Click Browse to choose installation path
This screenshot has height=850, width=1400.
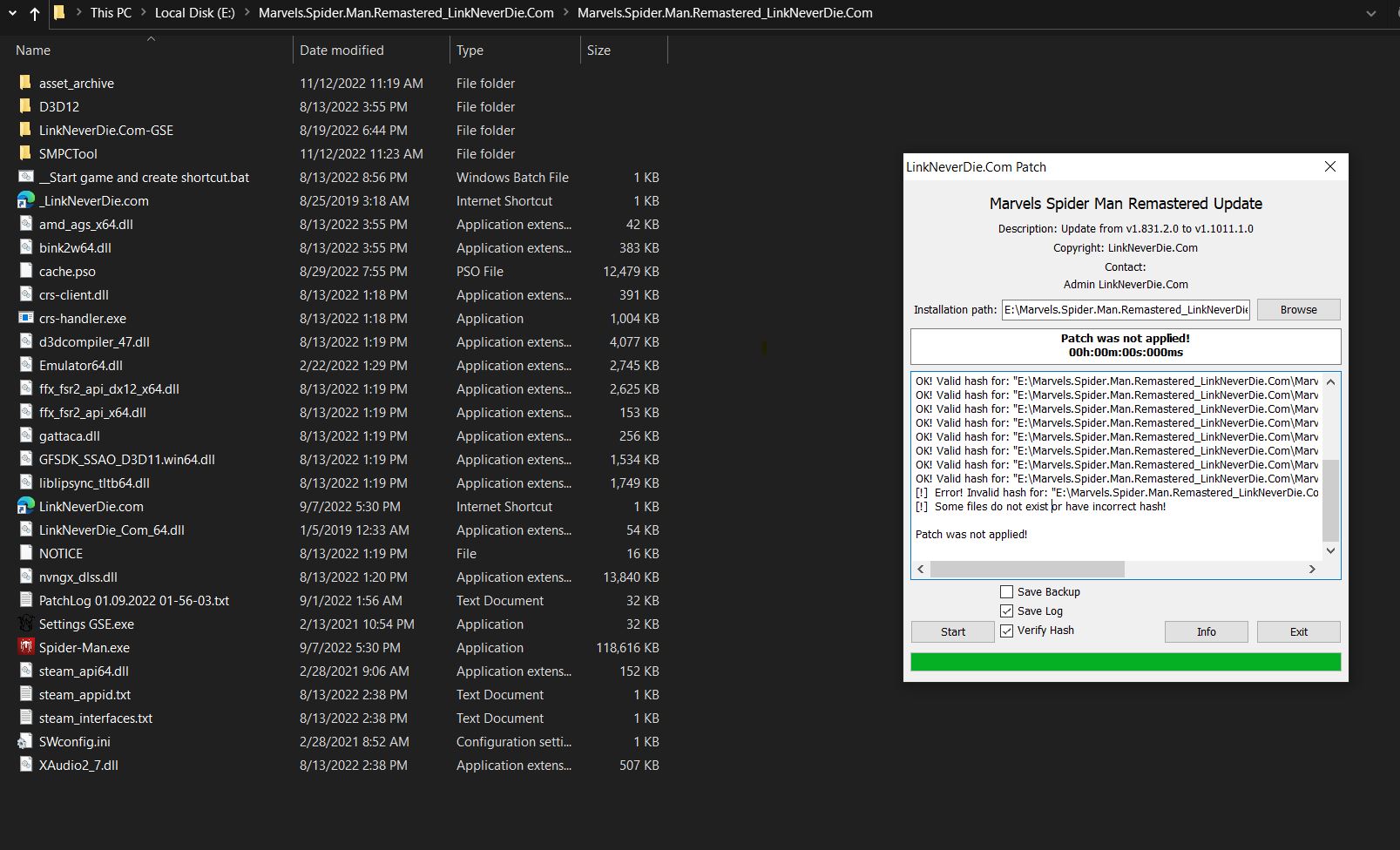coord(1297,309)
